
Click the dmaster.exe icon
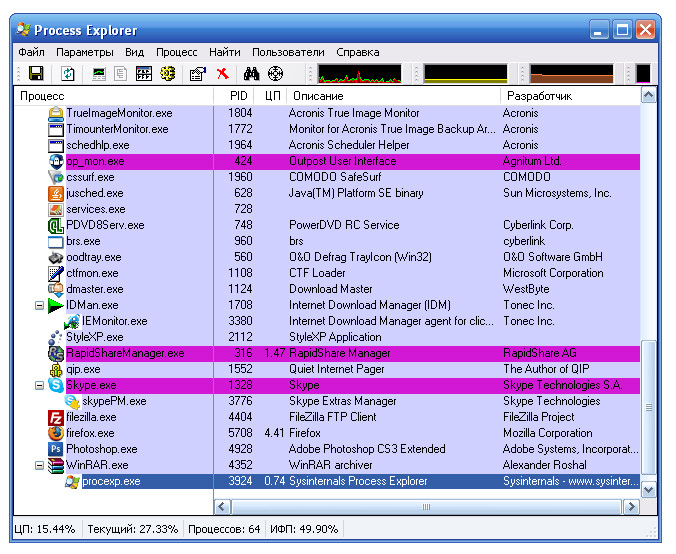click(56, 289)
